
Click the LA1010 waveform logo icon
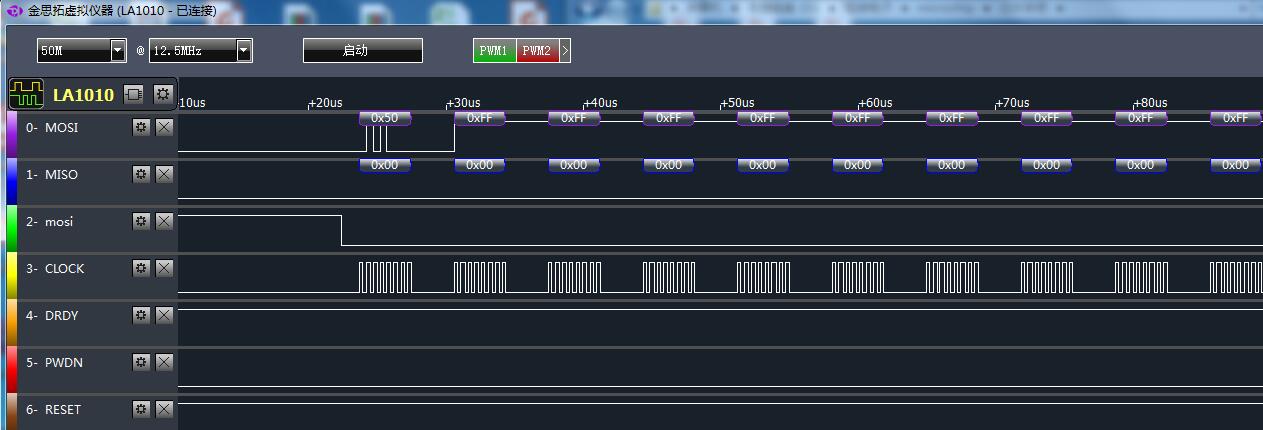[27, 94]
